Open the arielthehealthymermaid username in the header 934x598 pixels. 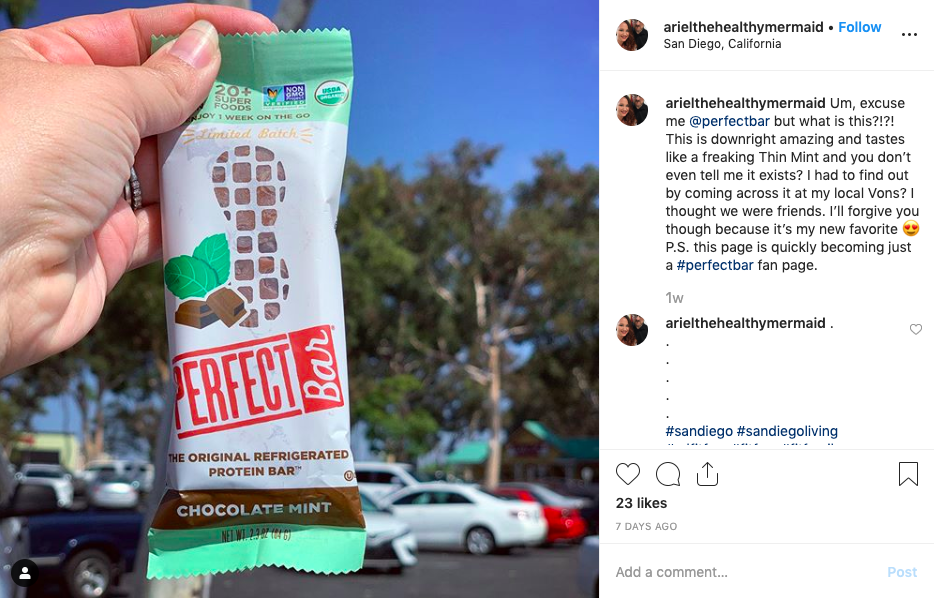pos(743,27)
